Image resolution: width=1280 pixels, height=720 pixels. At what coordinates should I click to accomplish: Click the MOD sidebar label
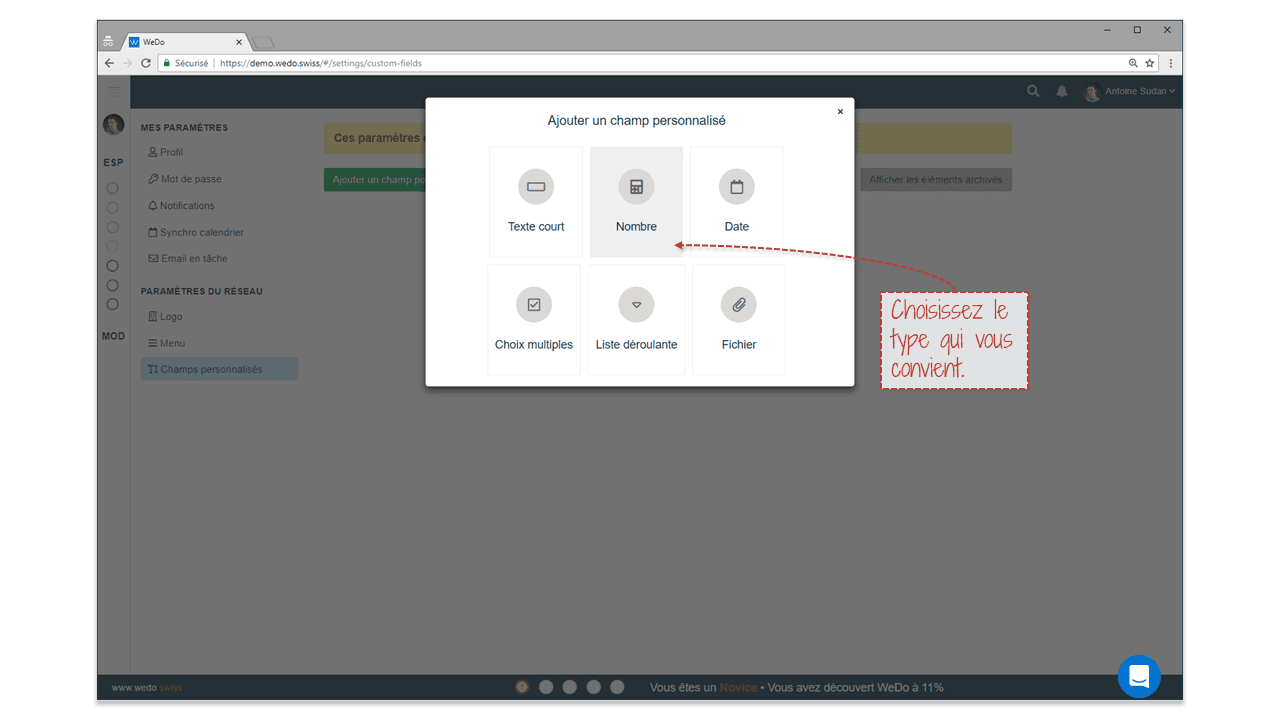[x=113, y=336]
